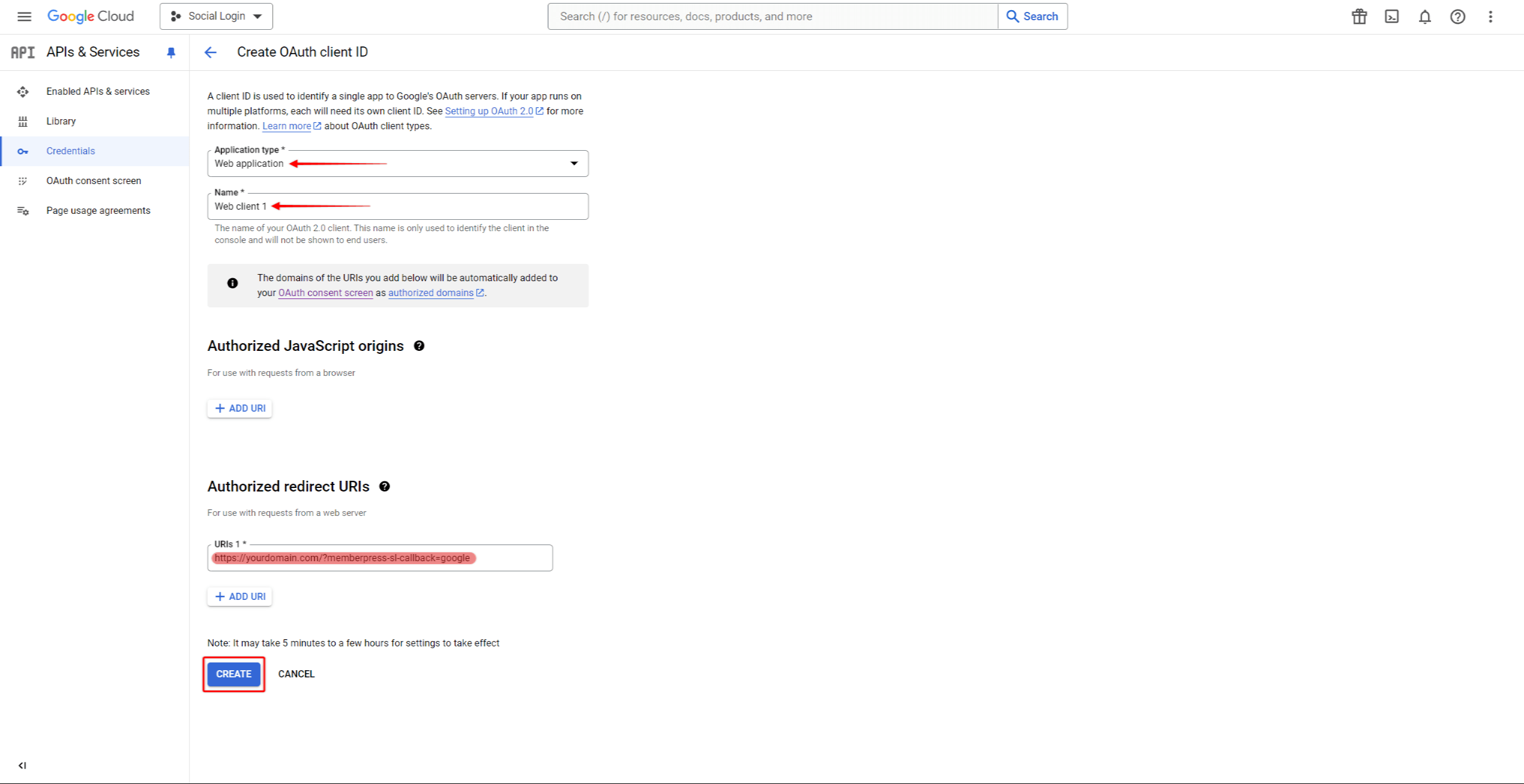Open the hamburger navigation menu

click(x=24, y=17)
